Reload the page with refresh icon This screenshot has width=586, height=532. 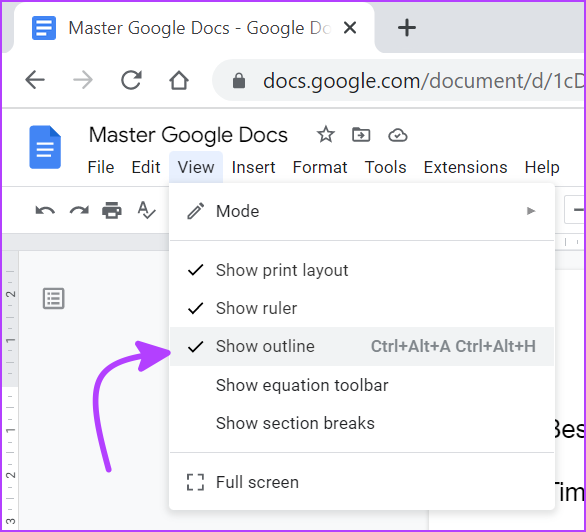pyautogui.click(x=131, y=80)
